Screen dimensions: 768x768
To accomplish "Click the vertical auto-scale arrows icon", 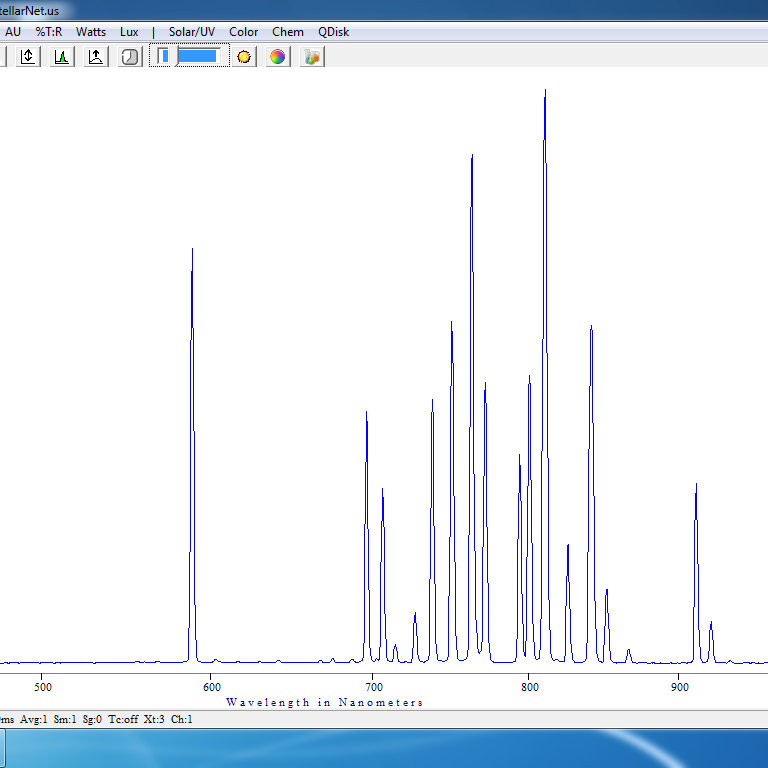I will coord(28,57).
